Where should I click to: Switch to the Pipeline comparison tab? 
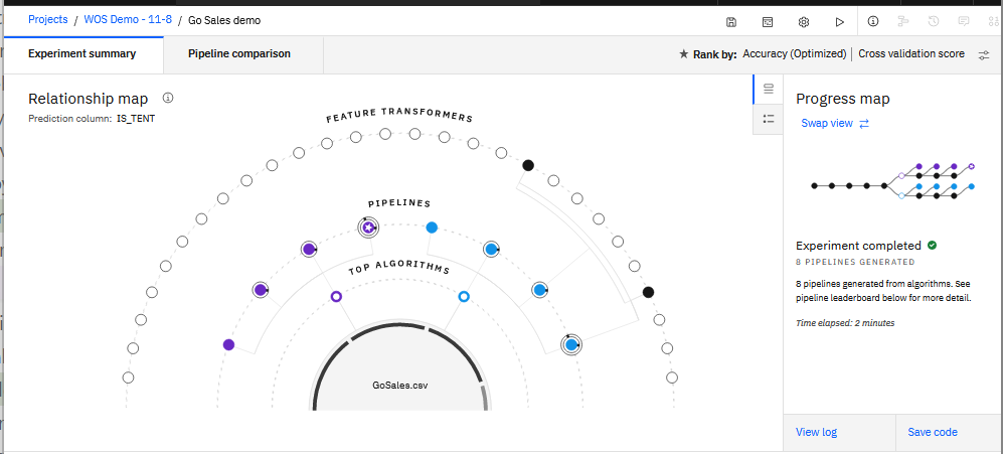pyautogui.click(x=239, y=54)
